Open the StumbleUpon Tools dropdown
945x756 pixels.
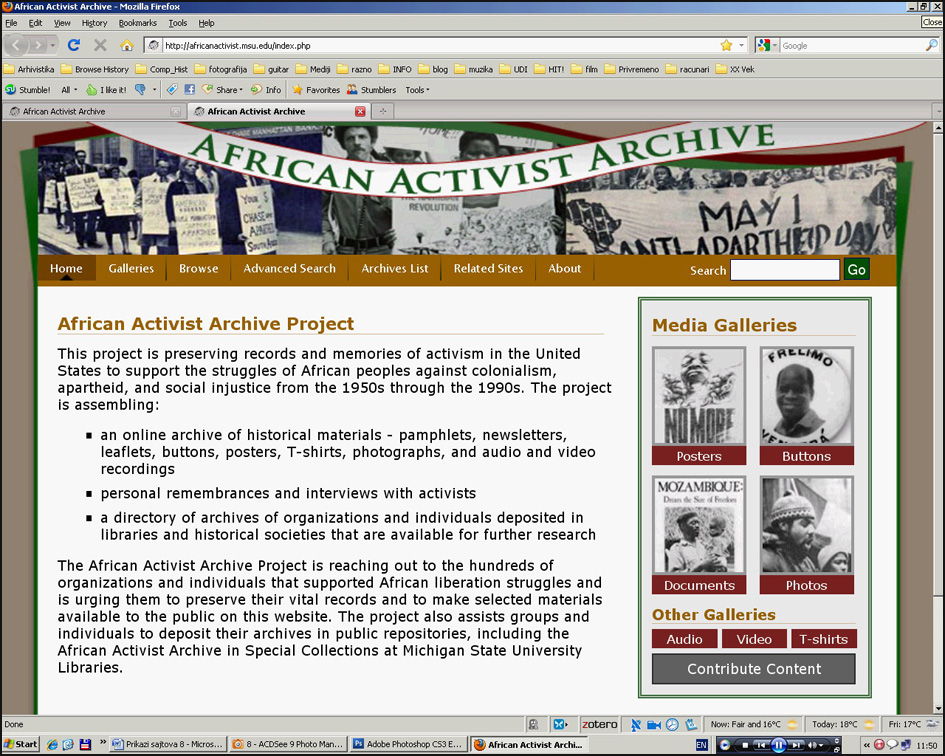pyautogui.click(x=417, y=90)
